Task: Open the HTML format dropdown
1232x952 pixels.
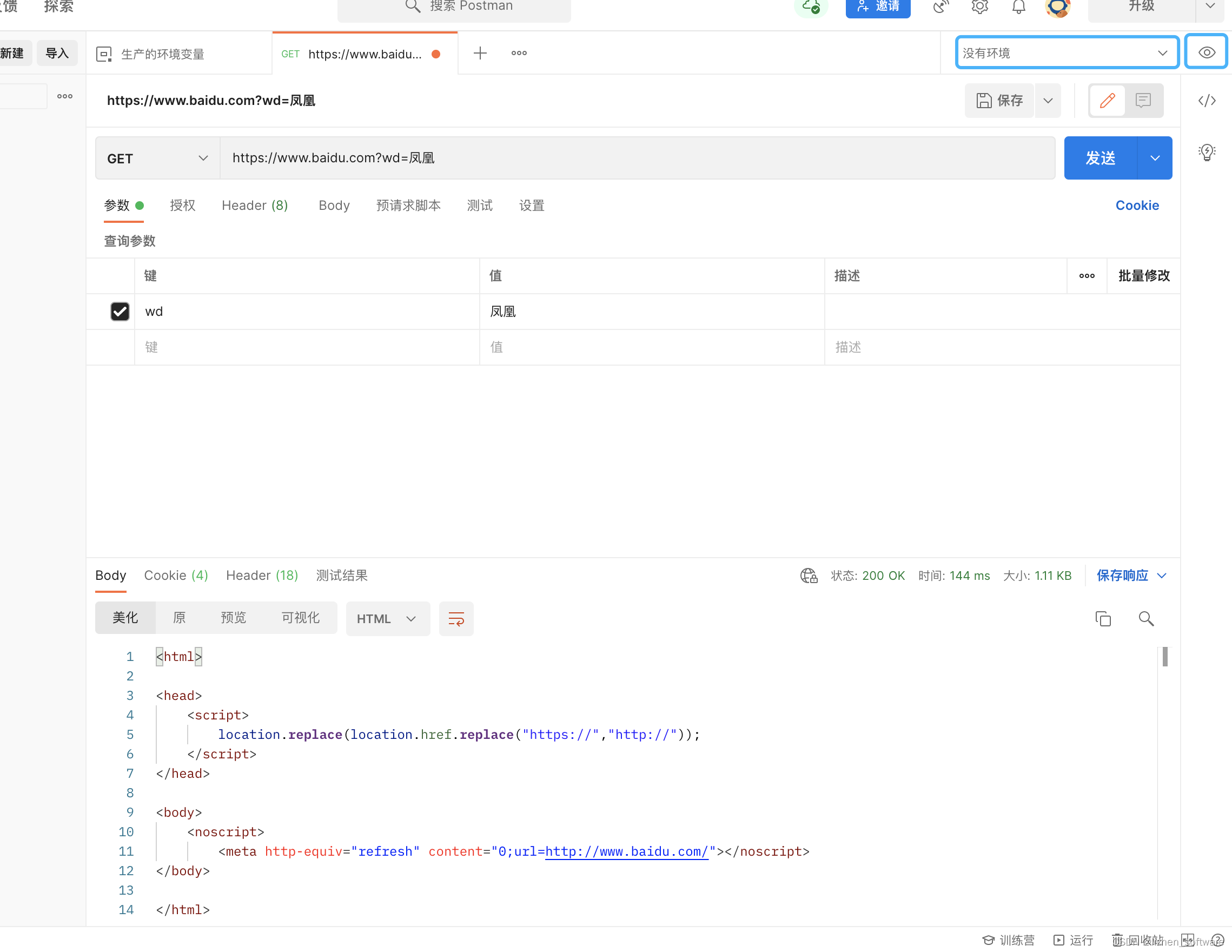Action: pyautogui.click(x=388, y=618)
